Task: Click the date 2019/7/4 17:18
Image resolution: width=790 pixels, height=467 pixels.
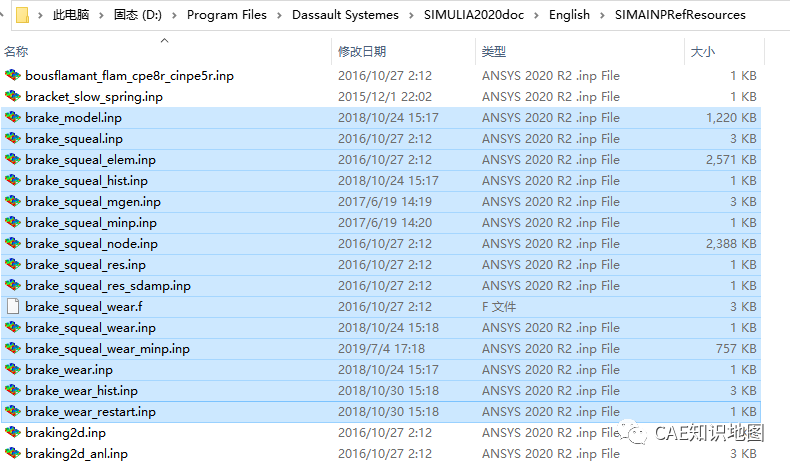Action: click(x=381, y=349)
